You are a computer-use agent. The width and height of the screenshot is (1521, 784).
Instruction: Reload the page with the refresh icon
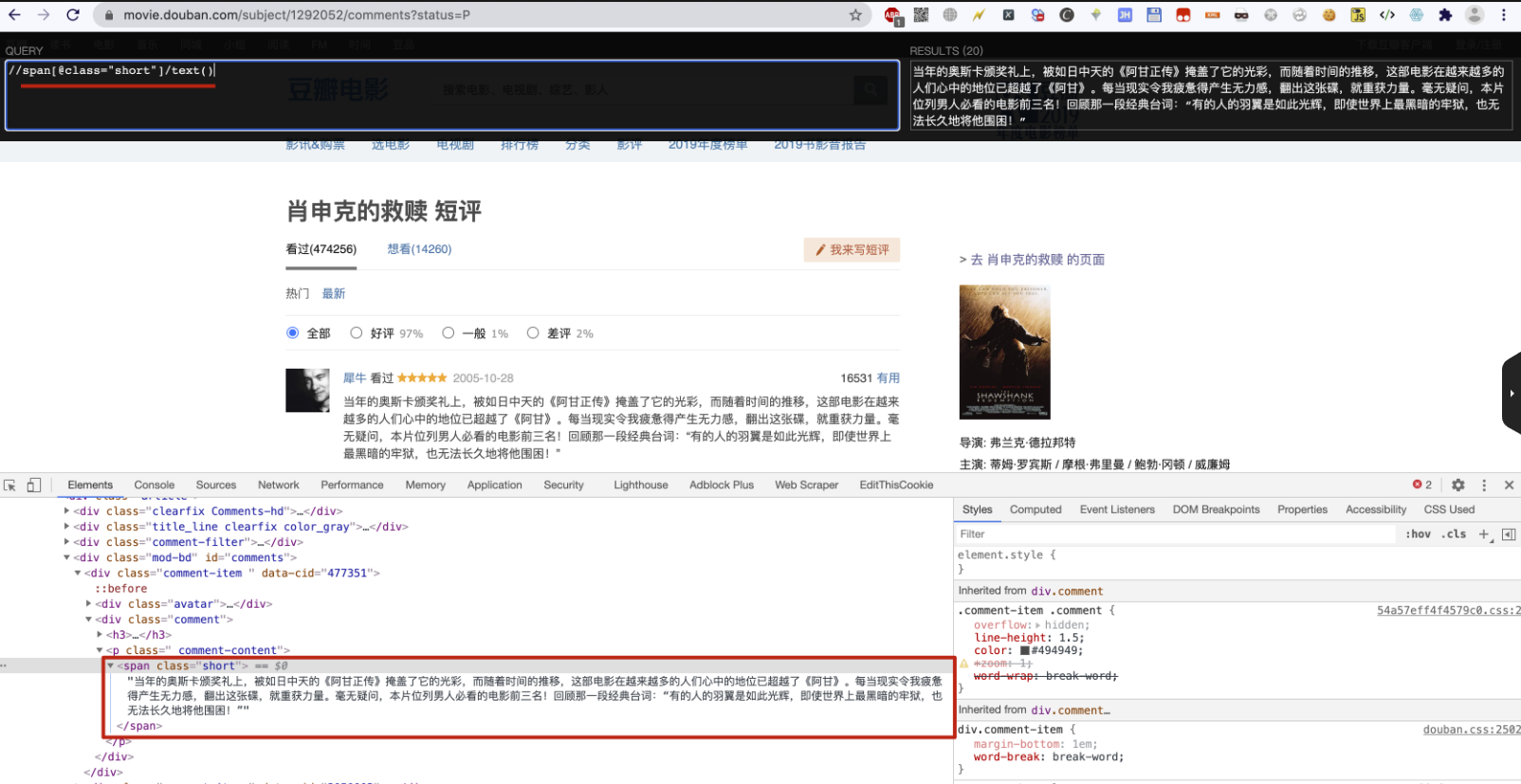(x=73, y=14)
